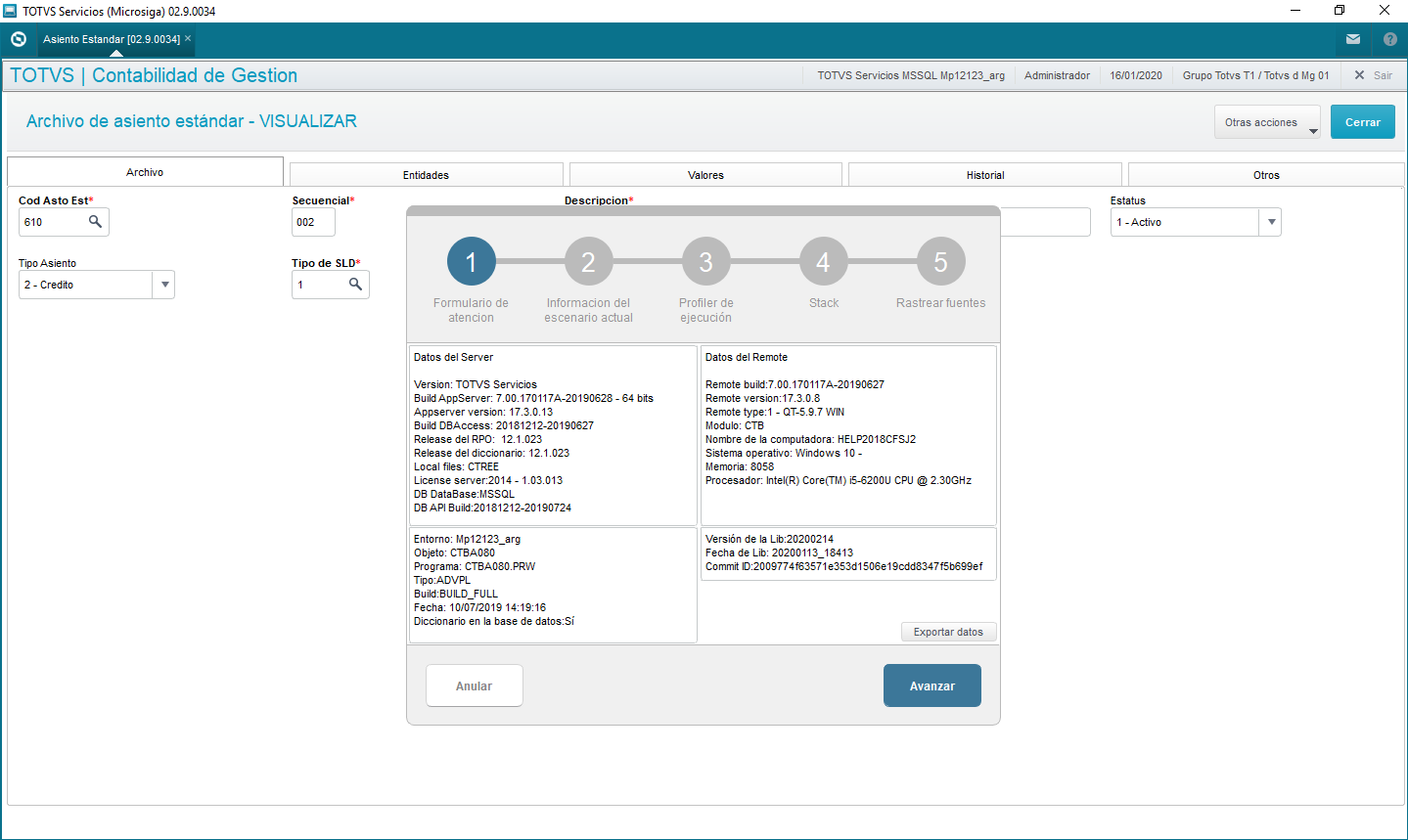Click the TOTVS | Contabilidad de Gestion title

(154, 75)
